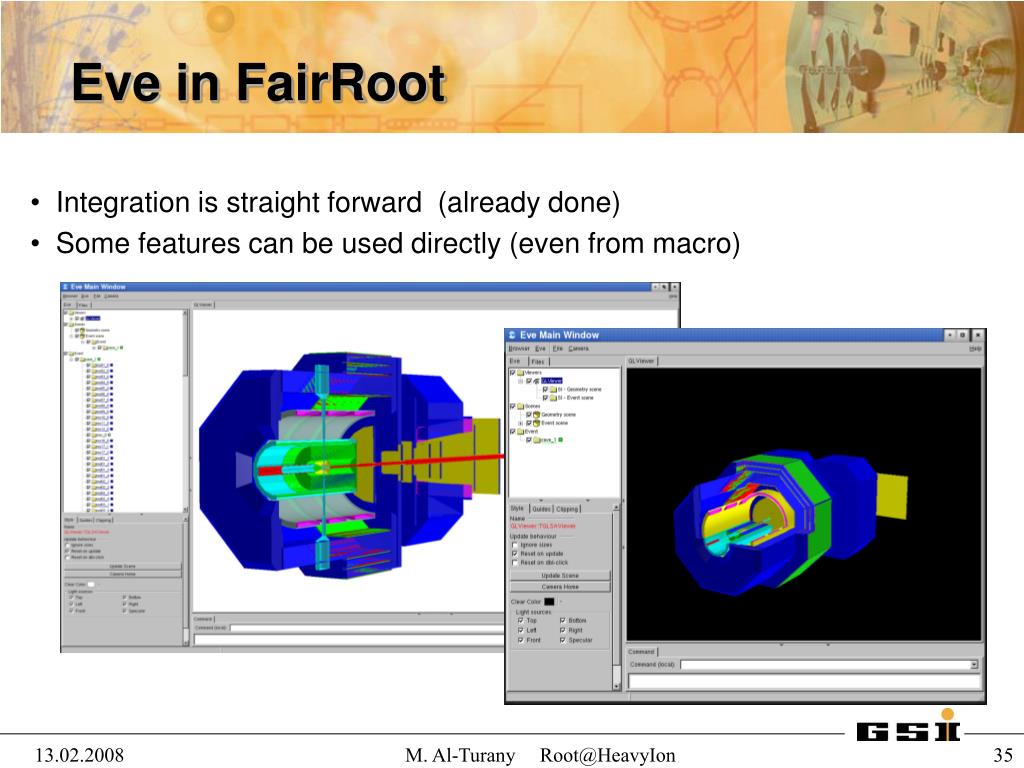Select the highlighted GLViewer tree row in front window
This screenshot has height=768, width=1024.
[x=552, y=381]
